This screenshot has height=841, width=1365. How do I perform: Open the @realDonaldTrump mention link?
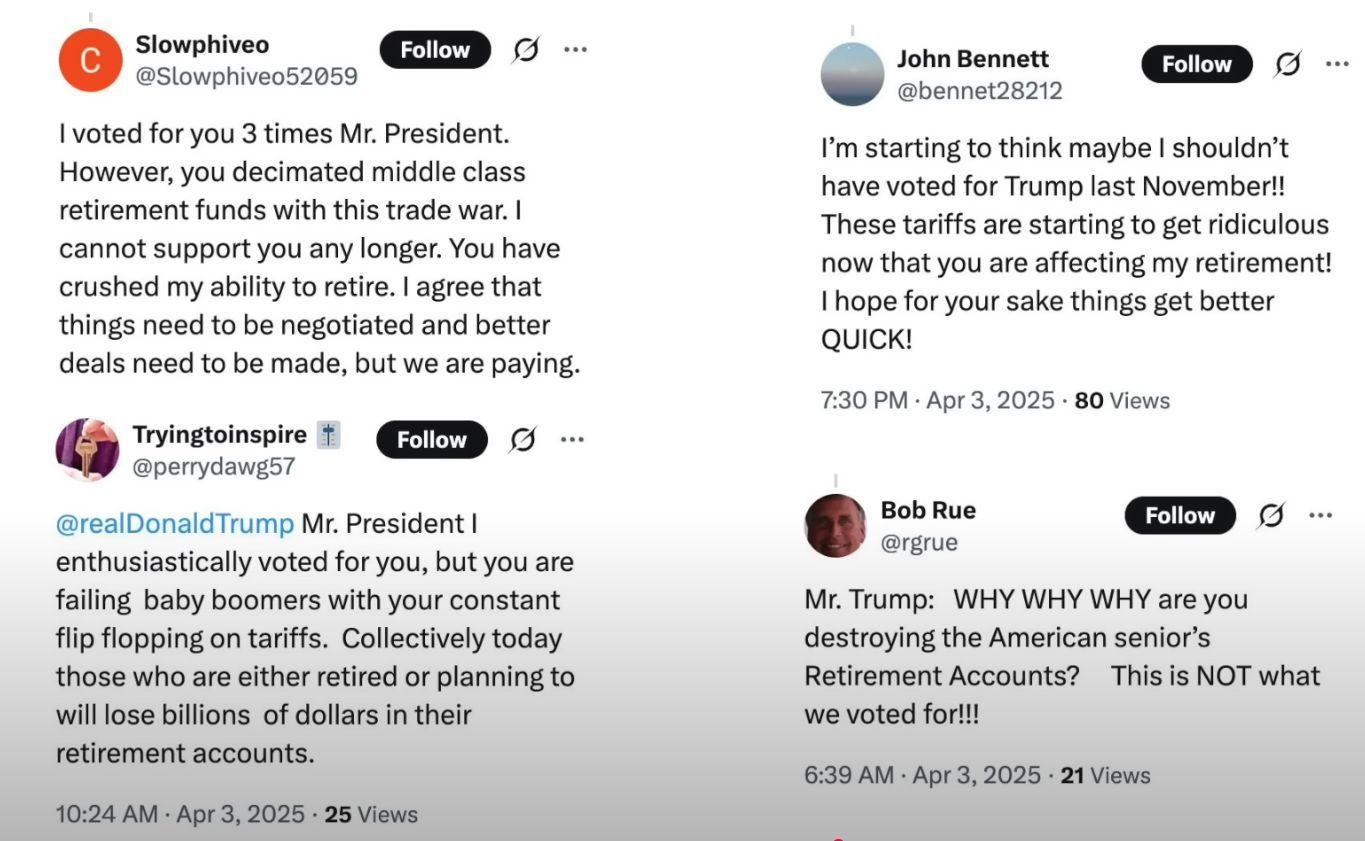click(x=175, y=524)
